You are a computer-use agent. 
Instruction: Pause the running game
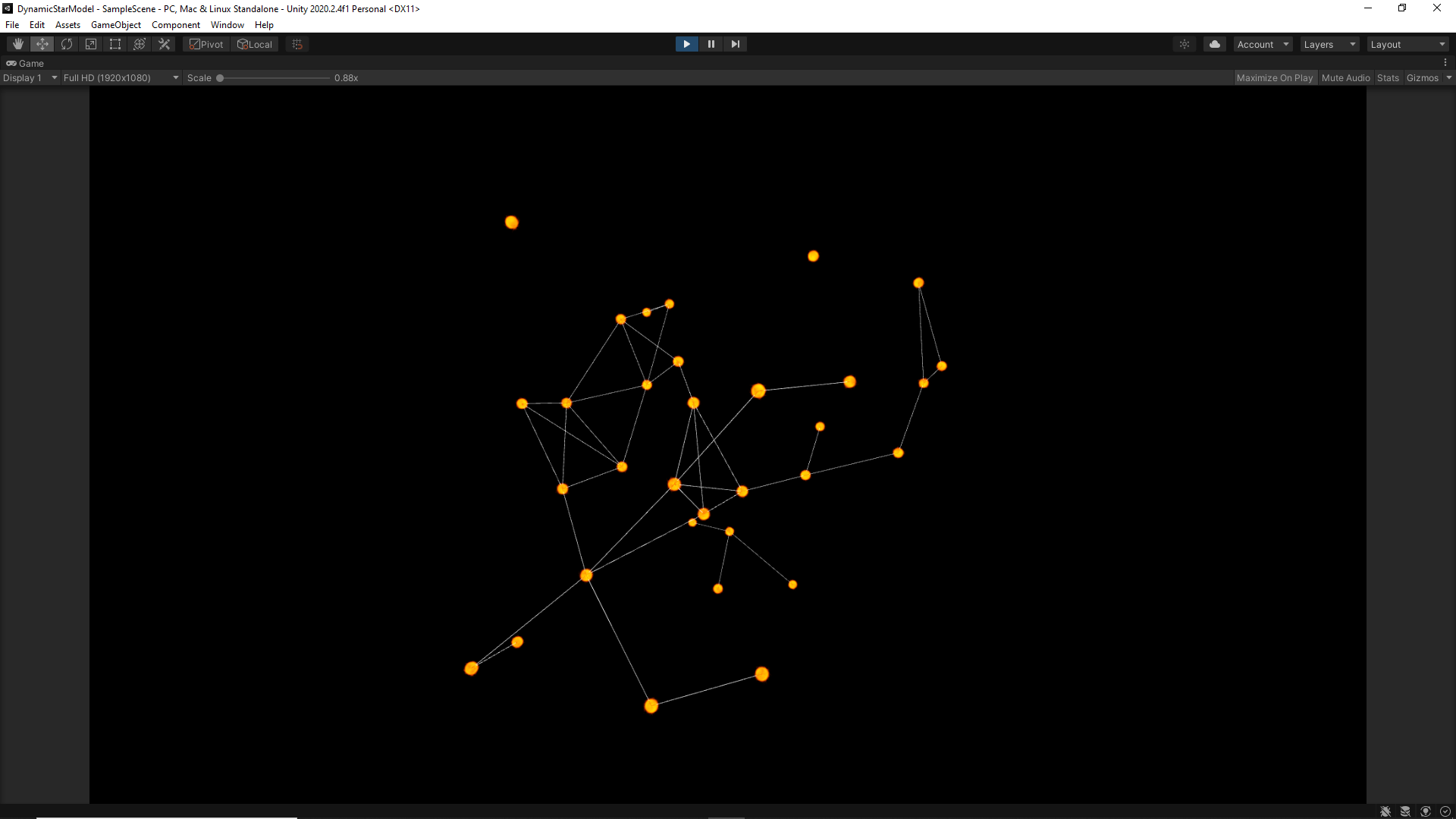point(711,44)
